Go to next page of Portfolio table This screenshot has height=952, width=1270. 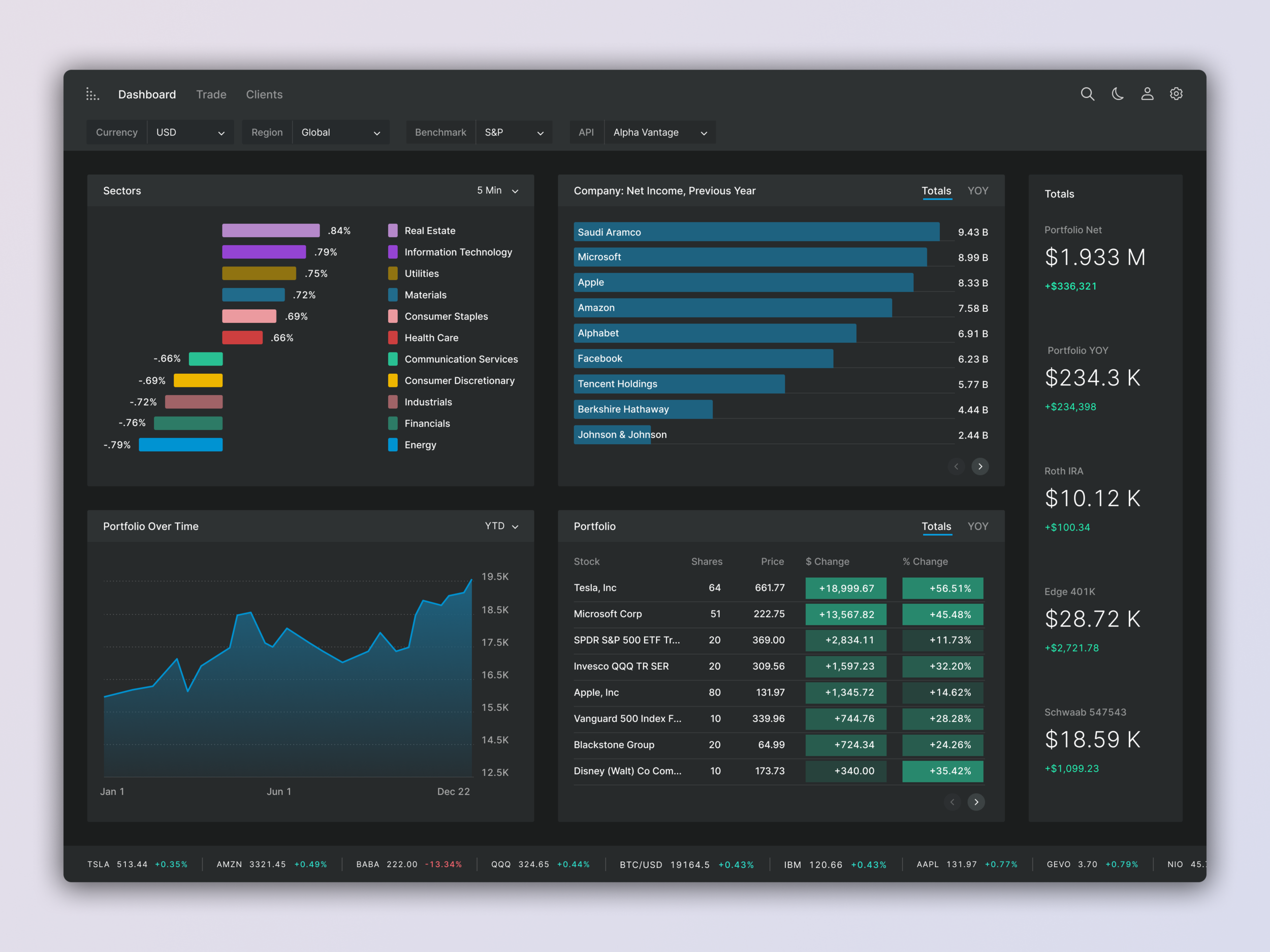[x=976, y=802]
